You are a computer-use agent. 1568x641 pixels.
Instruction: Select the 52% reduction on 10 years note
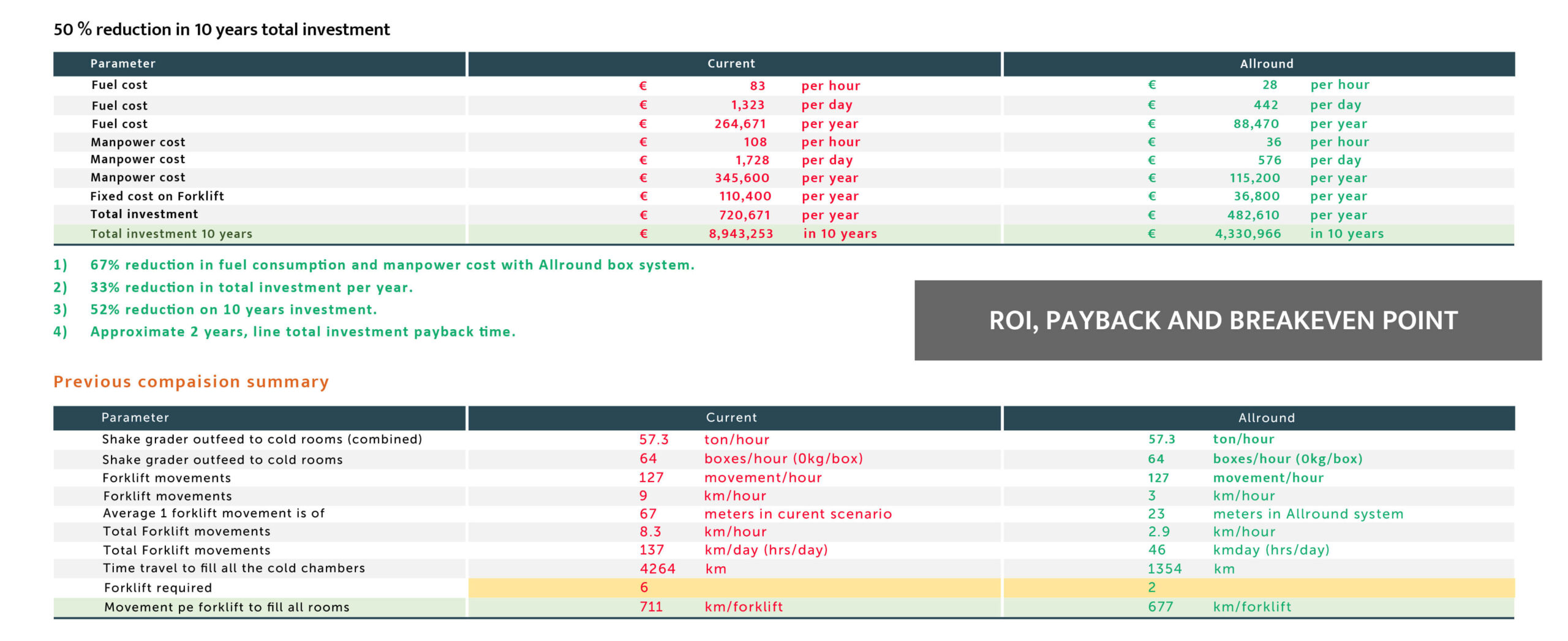click(x=233, y=309)
